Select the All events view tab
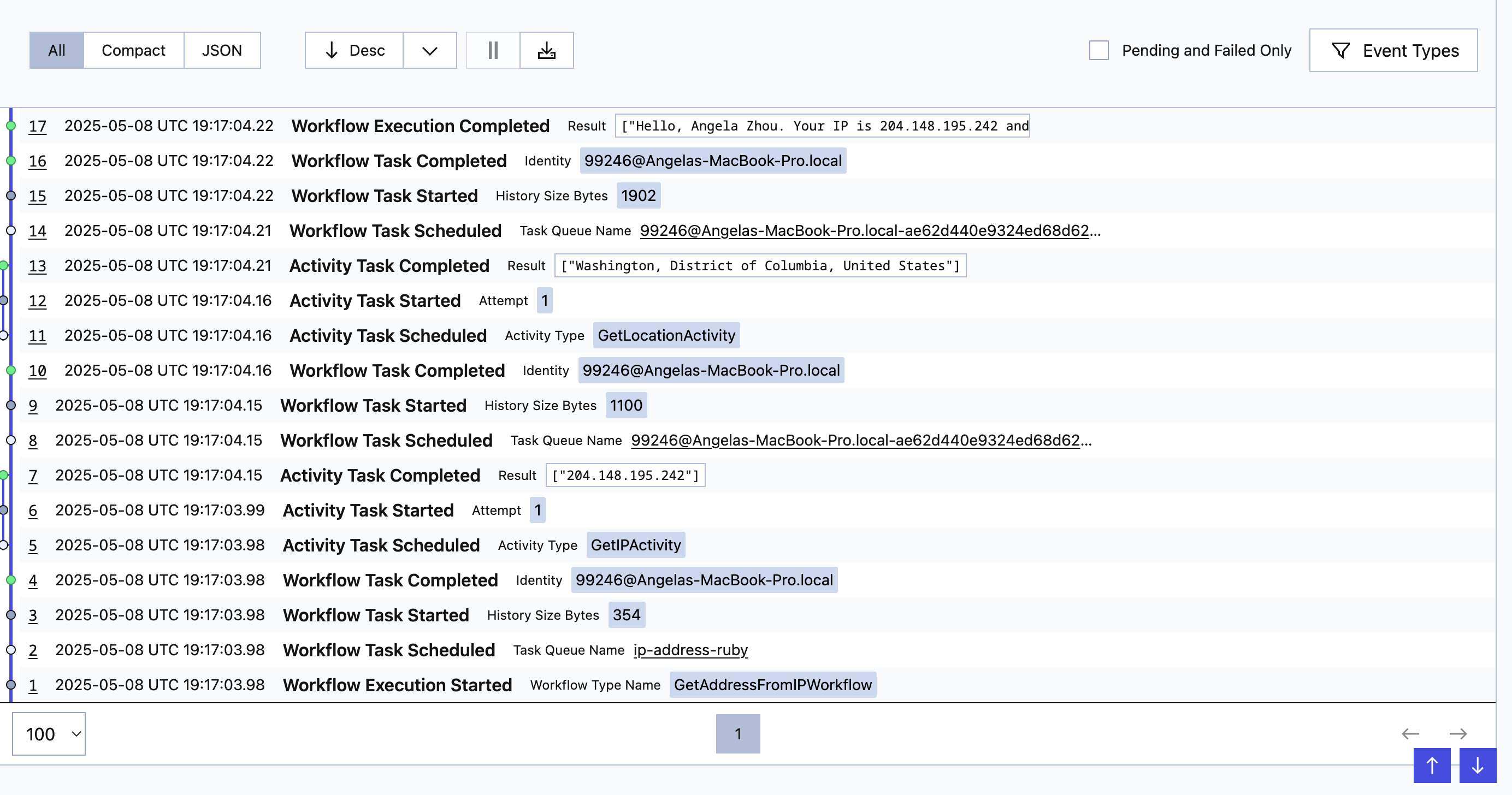1512x795 pixels. tap(56, 50)
